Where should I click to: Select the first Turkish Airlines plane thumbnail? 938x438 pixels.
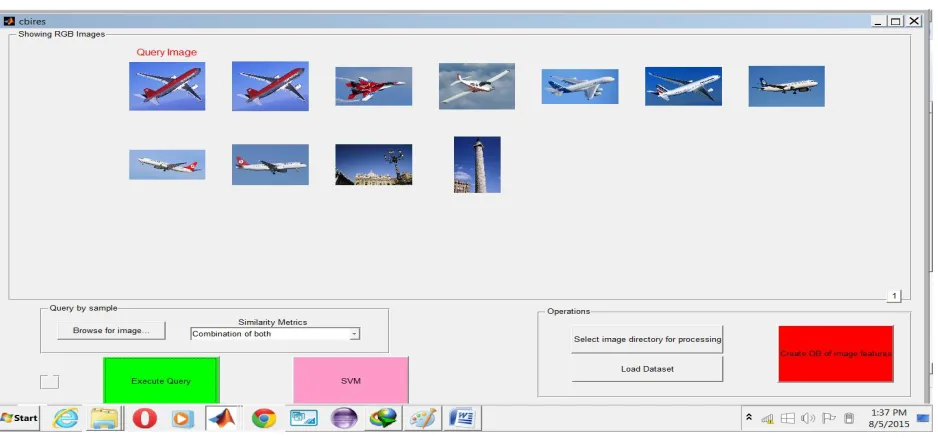(167, 165)
